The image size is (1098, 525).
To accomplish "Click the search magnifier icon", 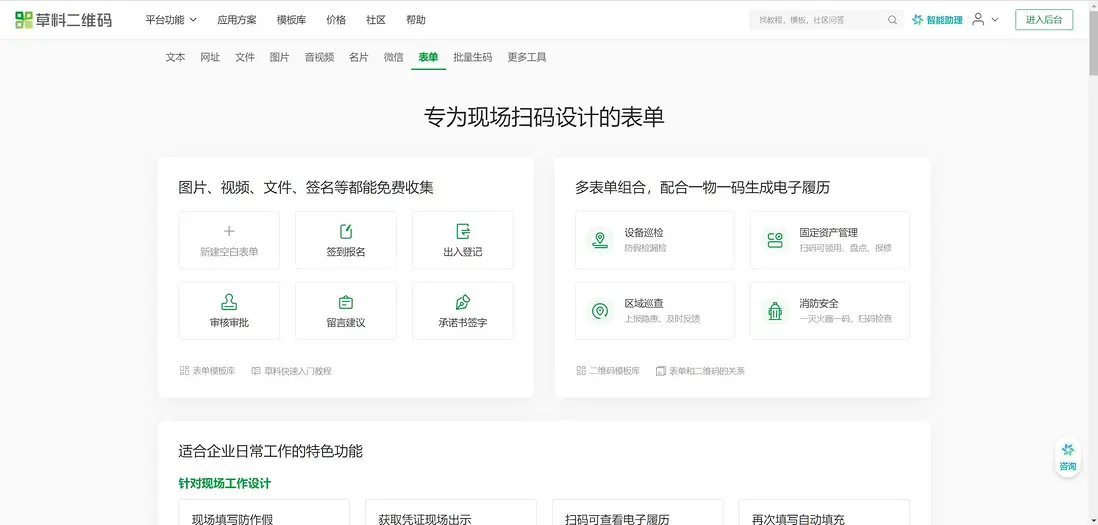I will pyautogui.click(x=892, y=20).
